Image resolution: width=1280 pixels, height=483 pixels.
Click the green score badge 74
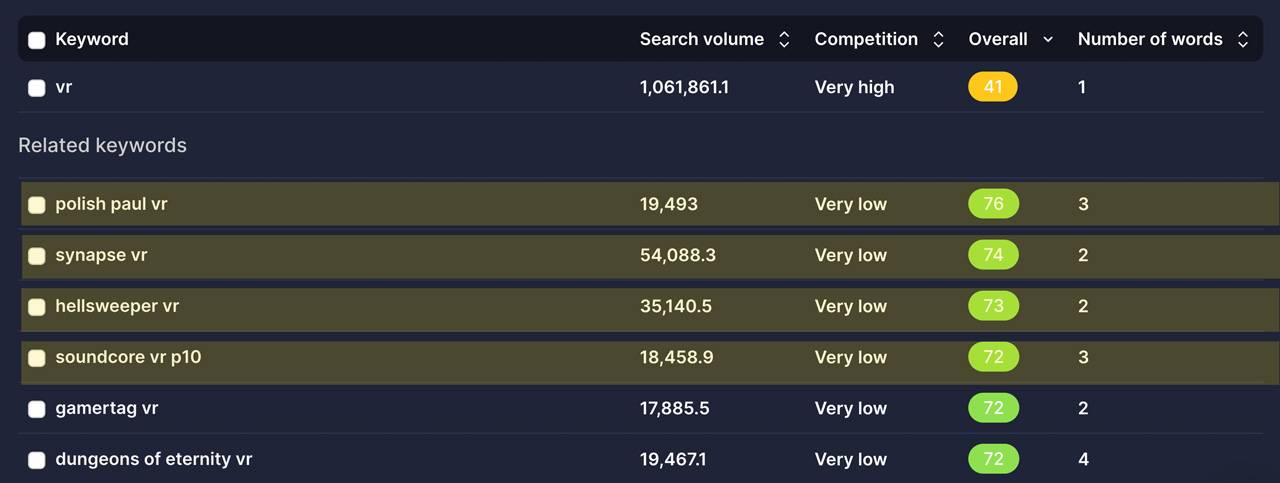[x=993, y=255]
